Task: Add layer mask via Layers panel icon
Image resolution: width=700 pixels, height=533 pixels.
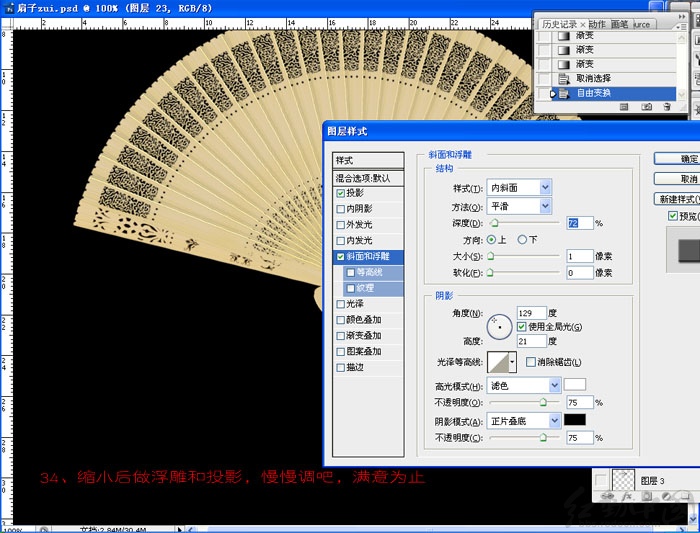Action: (x=646, y=496)
